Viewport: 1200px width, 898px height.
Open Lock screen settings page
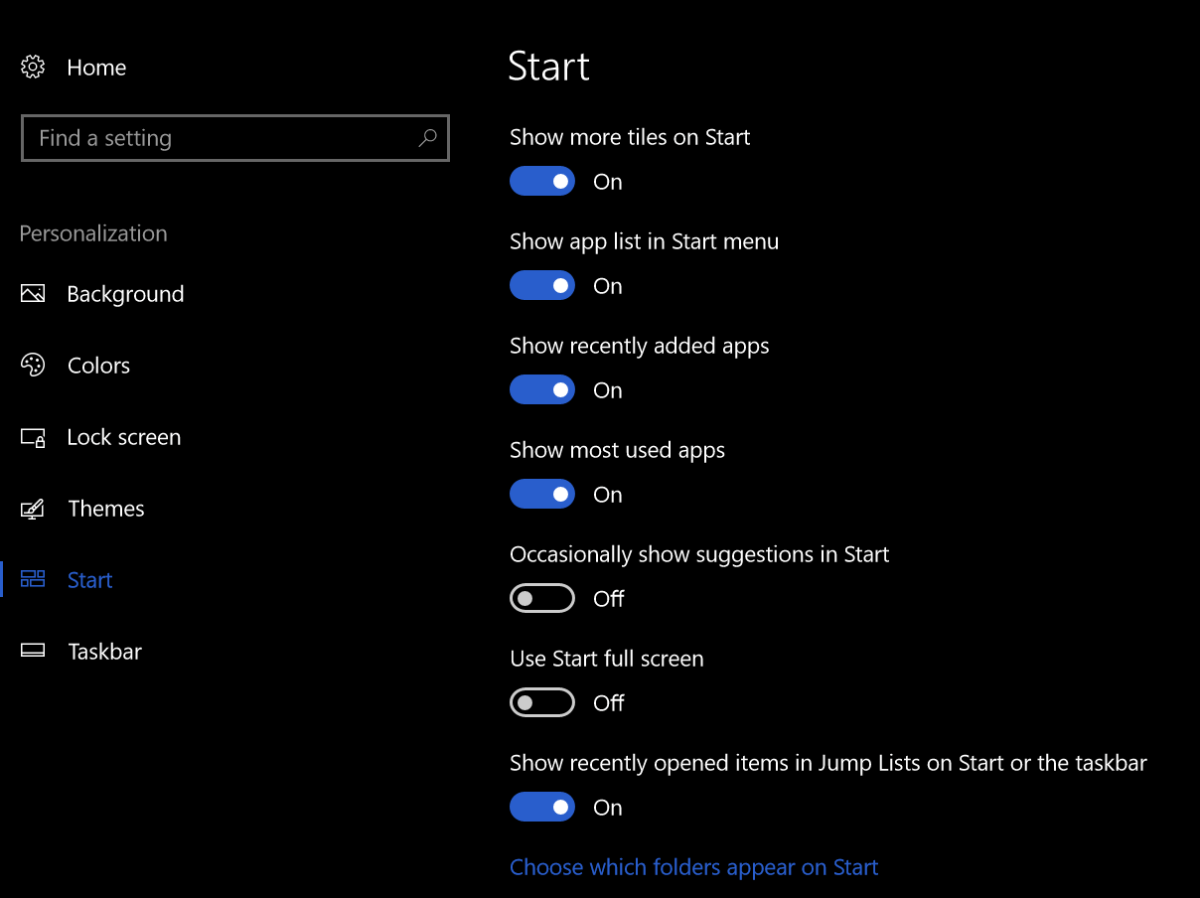tap(124, 437)
